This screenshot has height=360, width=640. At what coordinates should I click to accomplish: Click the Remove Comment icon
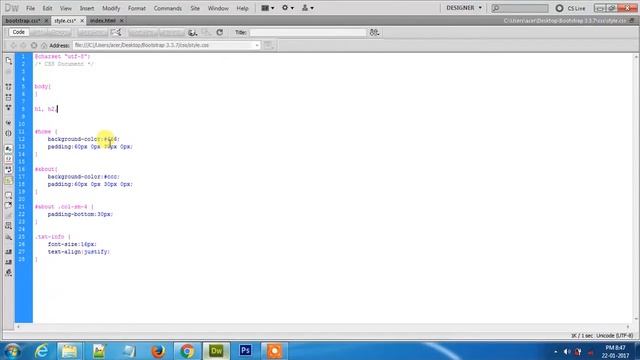9,205
